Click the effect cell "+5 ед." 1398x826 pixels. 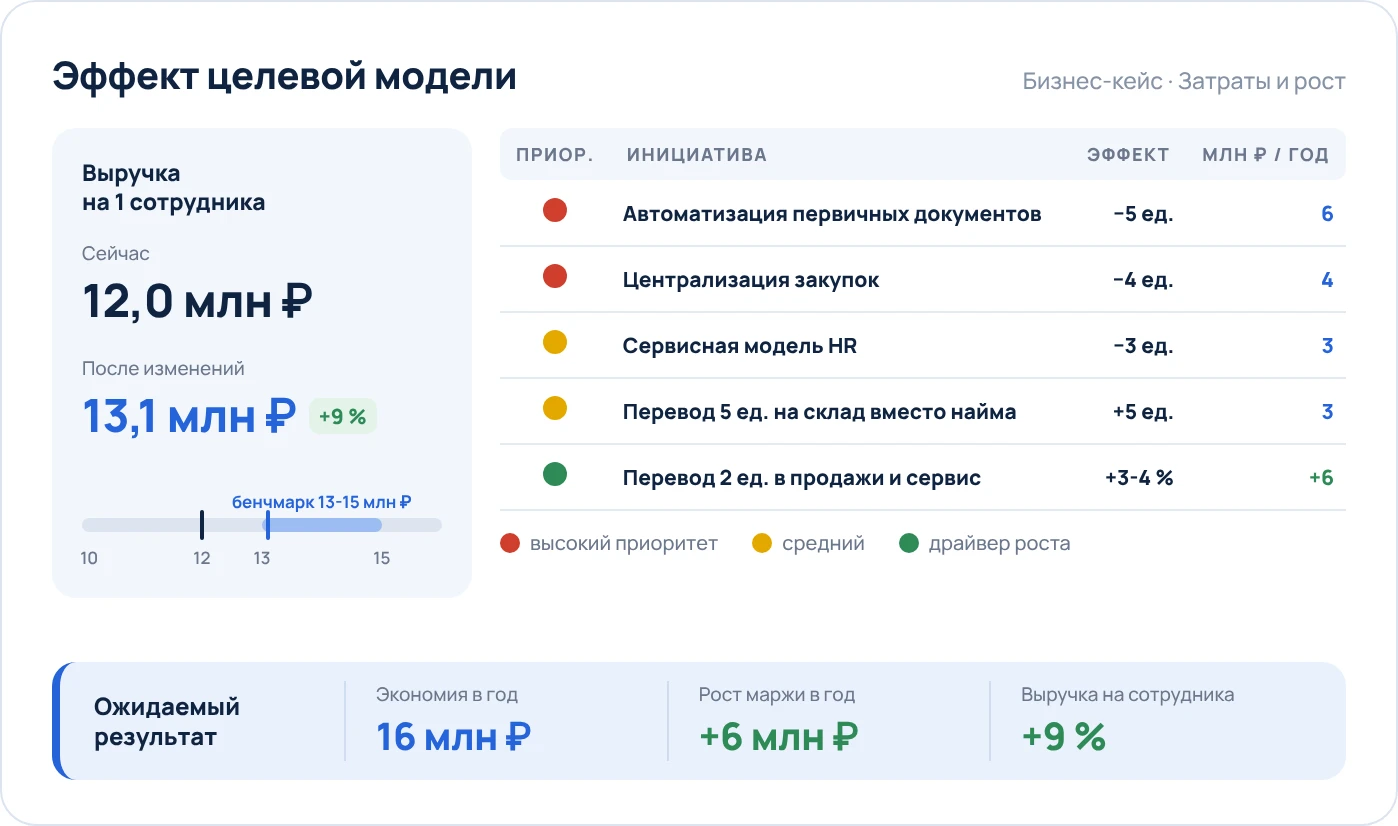click(x=1143, y=412)
